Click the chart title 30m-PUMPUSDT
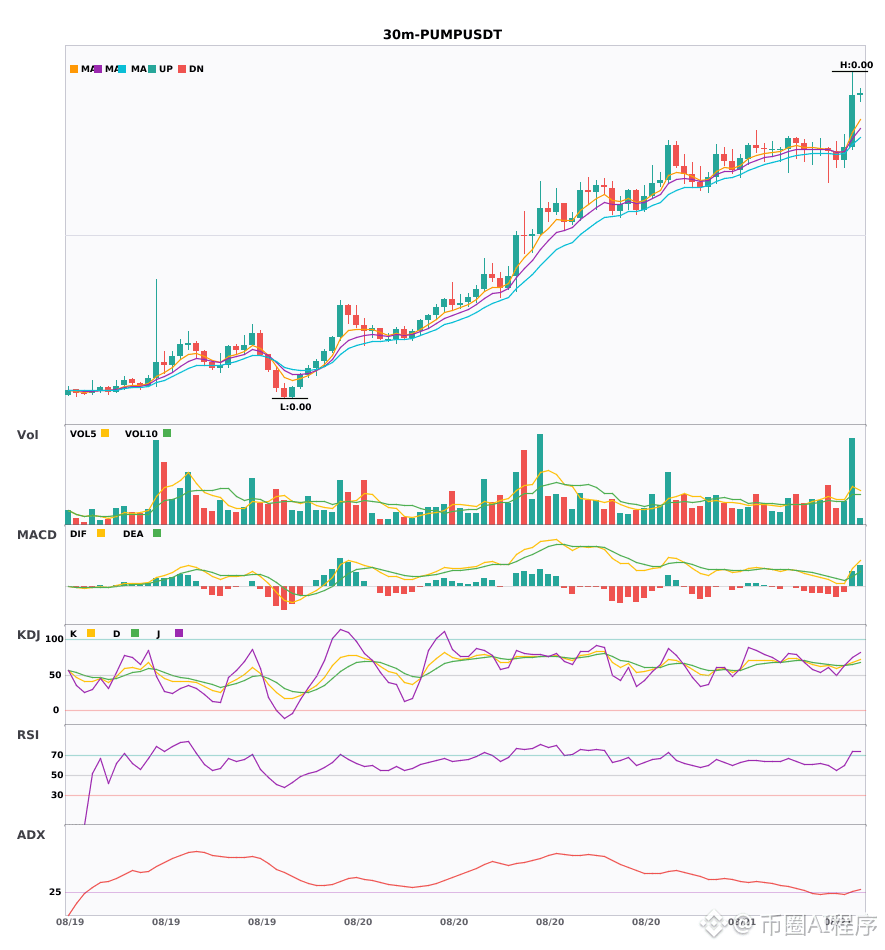The height and width of the screenshot is (950, 885). [442, 35]
